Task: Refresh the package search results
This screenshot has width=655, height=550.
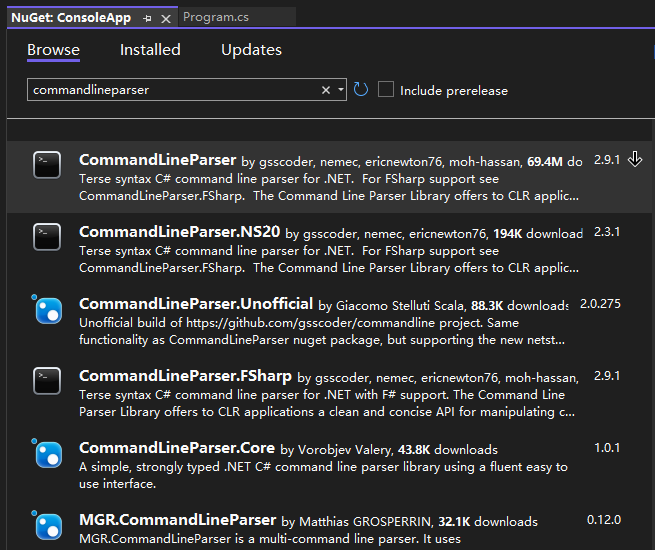Action: coord(361,89)
